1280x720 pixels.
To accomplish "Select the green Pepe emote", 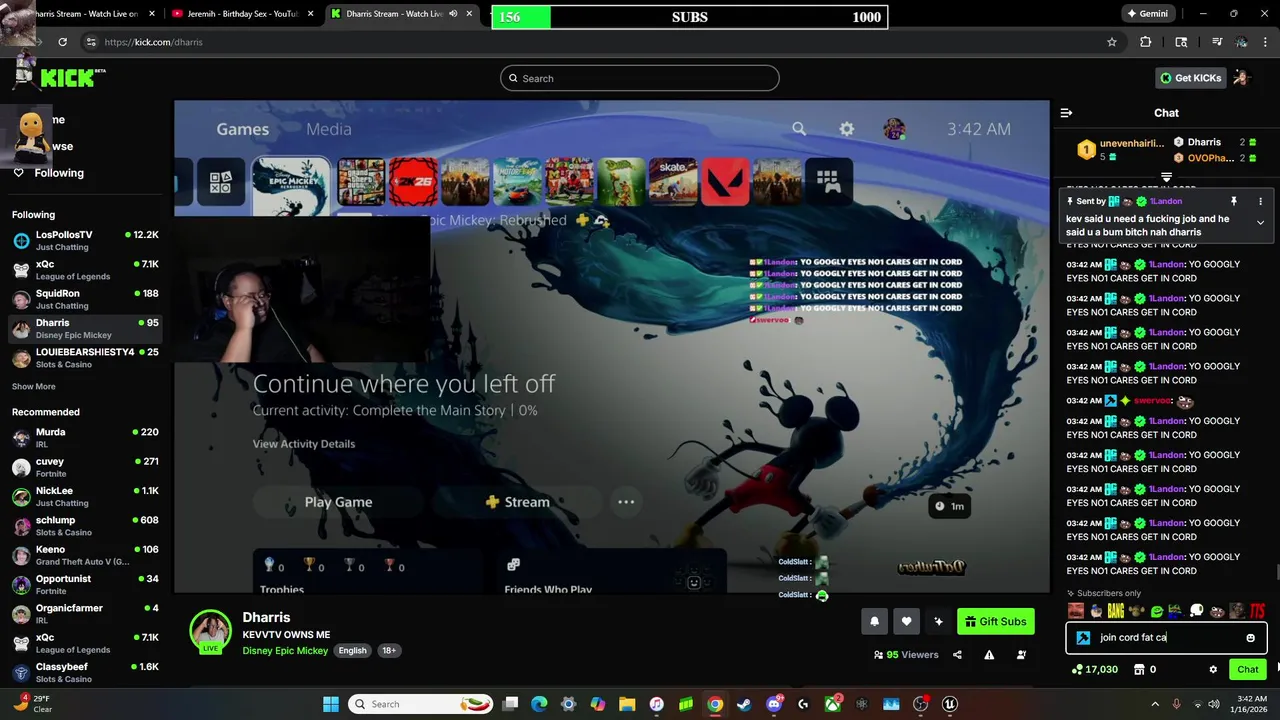I will [1156, 611].
